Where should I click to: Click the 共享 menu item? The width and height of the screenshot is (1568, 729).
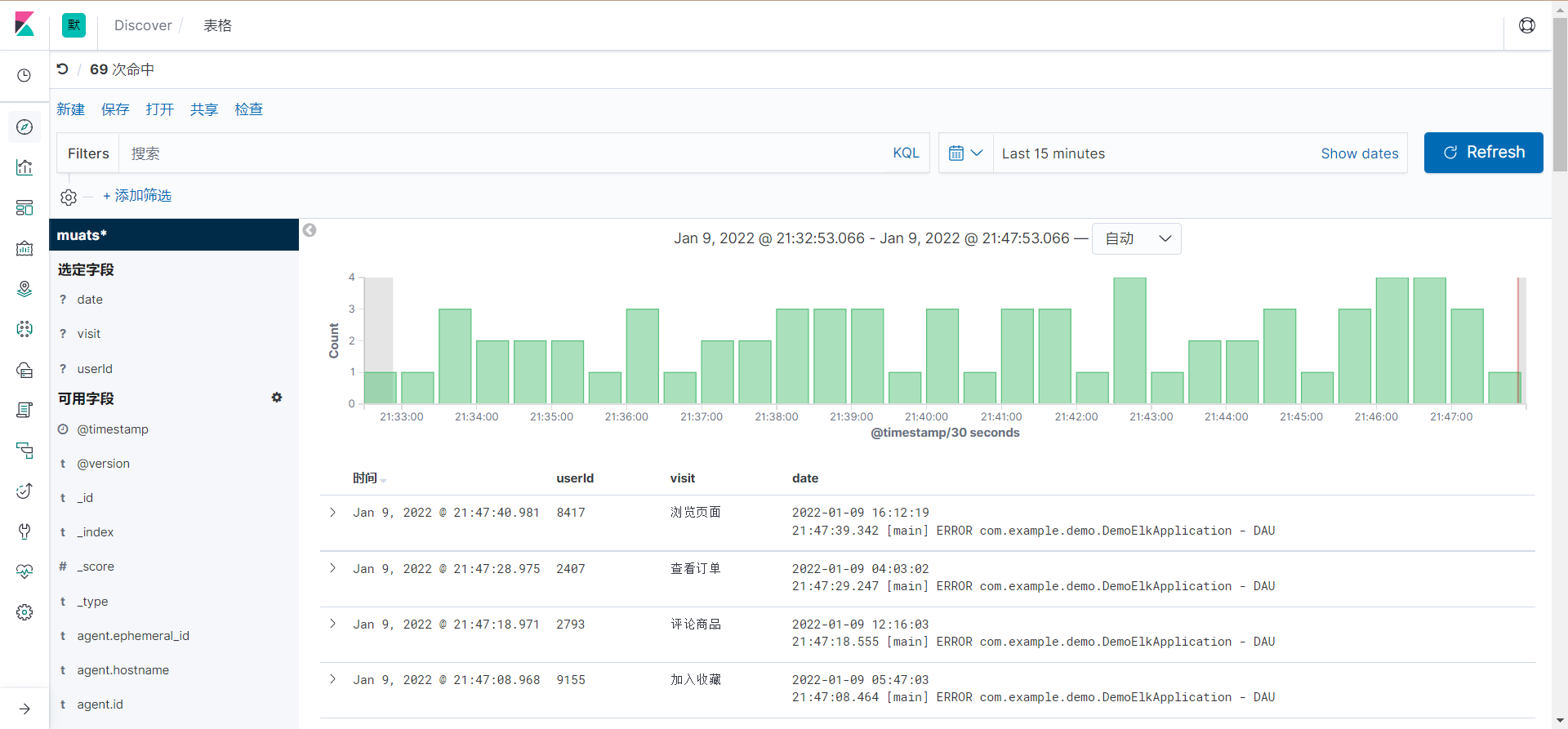pyautogui.click(x=204, y=109)
